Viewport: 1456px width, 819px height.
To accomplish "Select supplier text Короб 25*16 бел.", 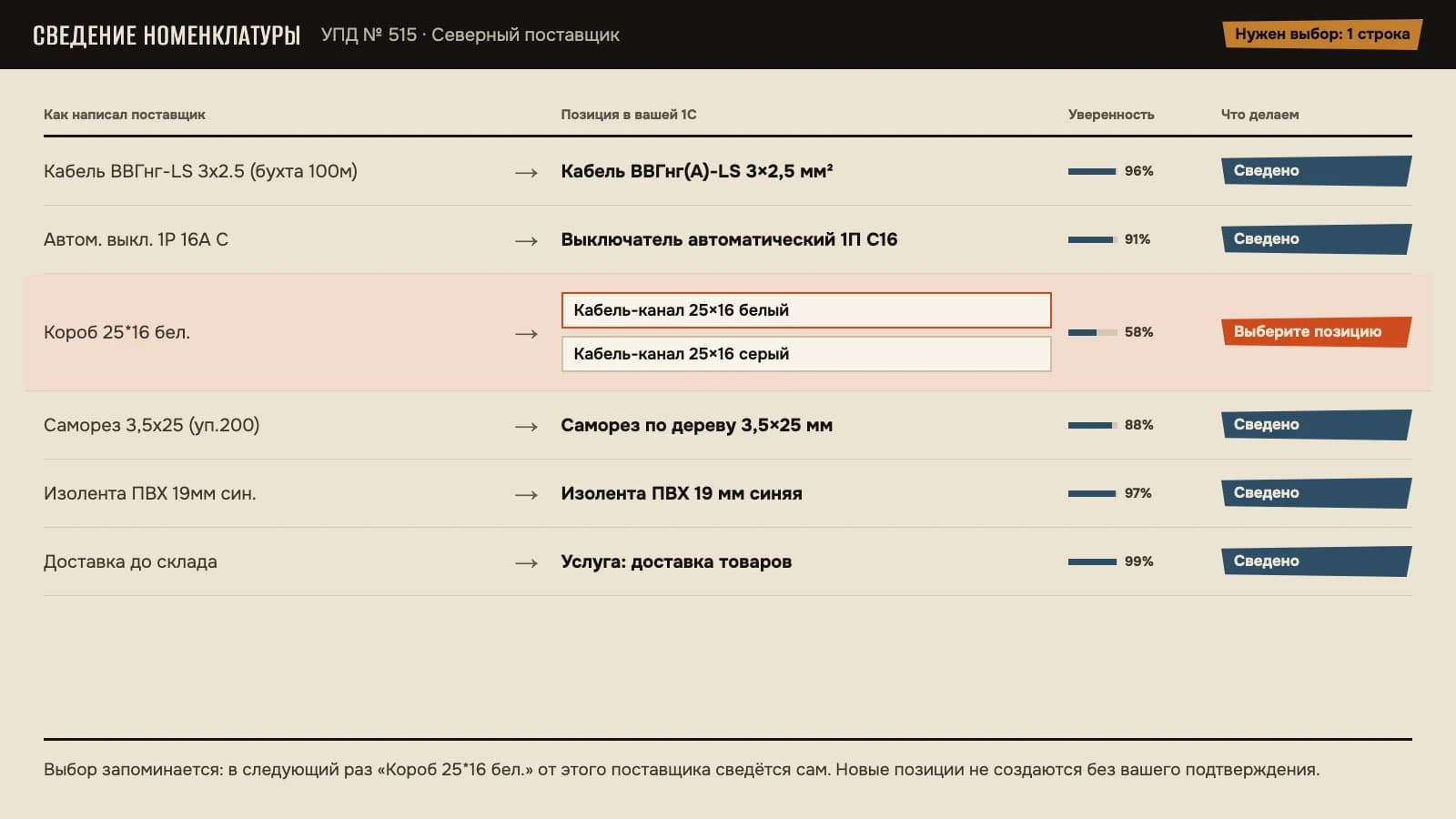I will pos(116,332).
